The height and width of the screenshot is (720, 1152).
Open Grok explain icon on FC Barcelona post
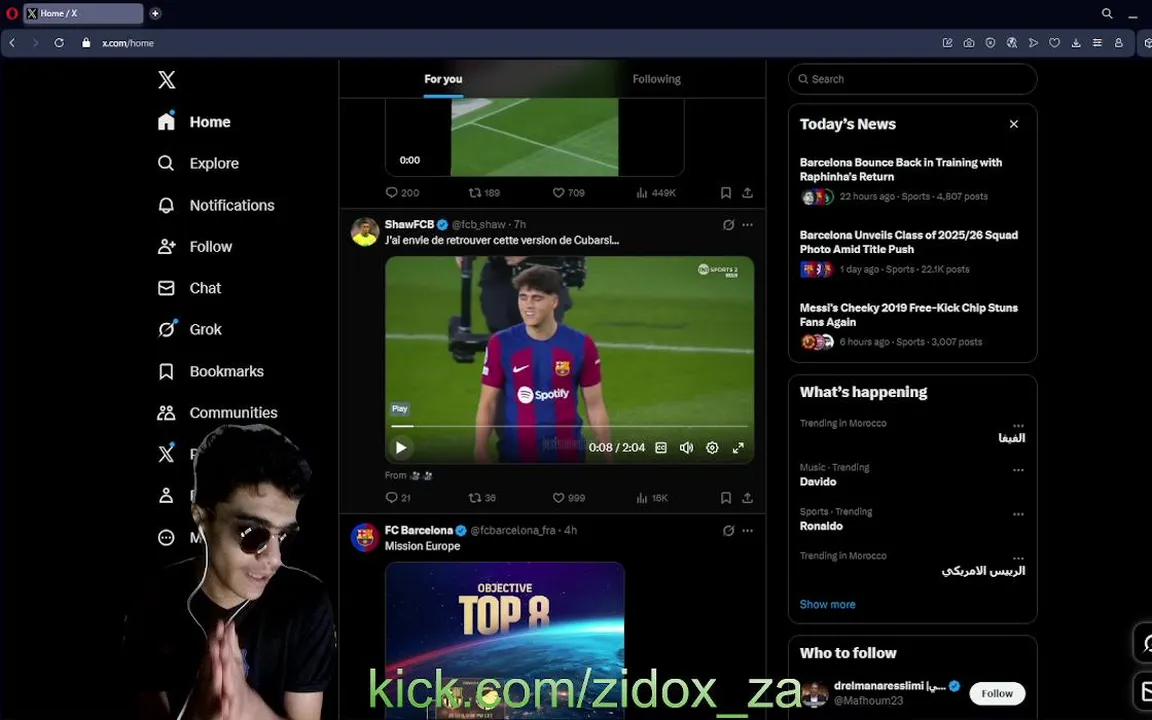[x=728, y=530]
